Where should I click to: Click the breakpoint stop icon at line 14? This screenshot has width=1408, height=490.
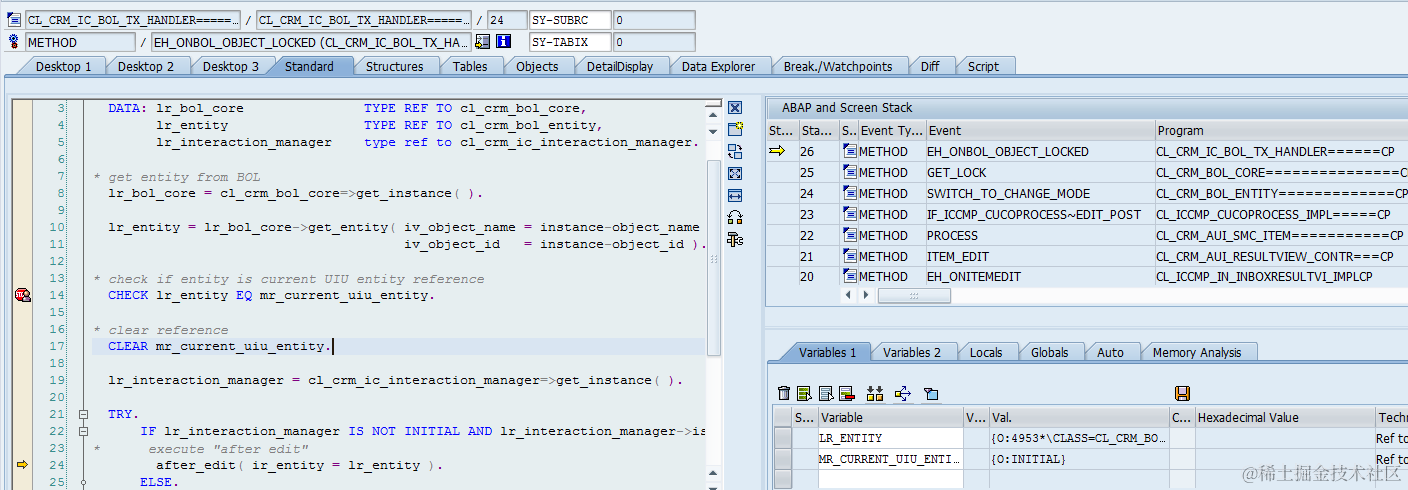22,294
